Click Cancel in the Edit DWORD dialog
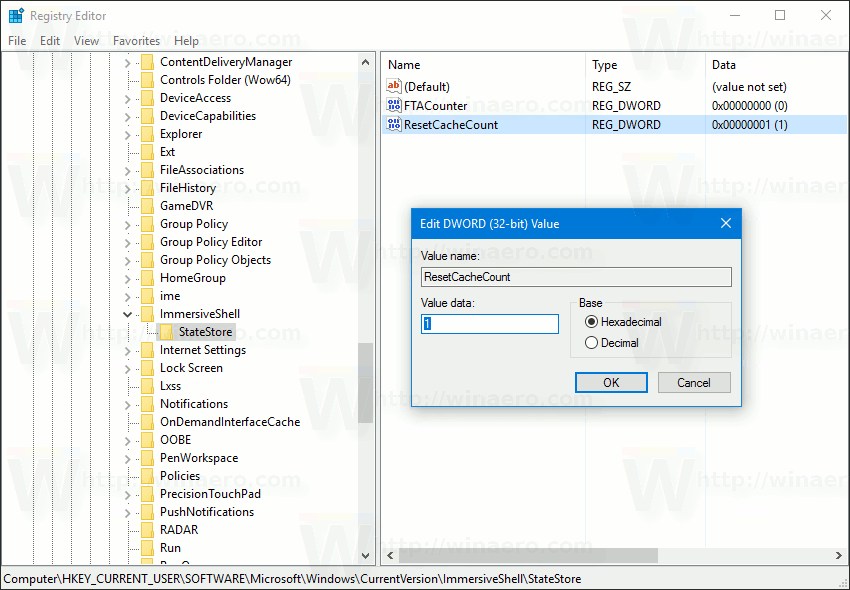Image resolution: width=850 pixels, height=590 pixels. coord(694,382)
